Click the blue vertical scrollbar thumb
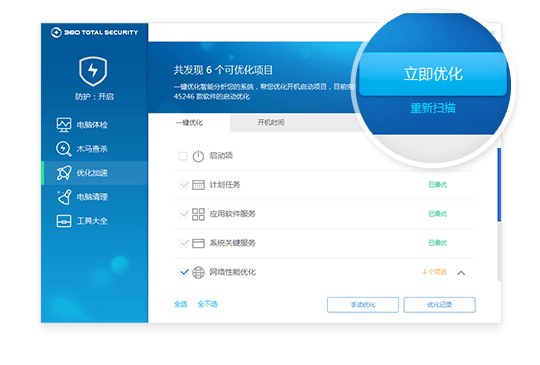Screen dimensions: 540x365 (x=499, y=185)
